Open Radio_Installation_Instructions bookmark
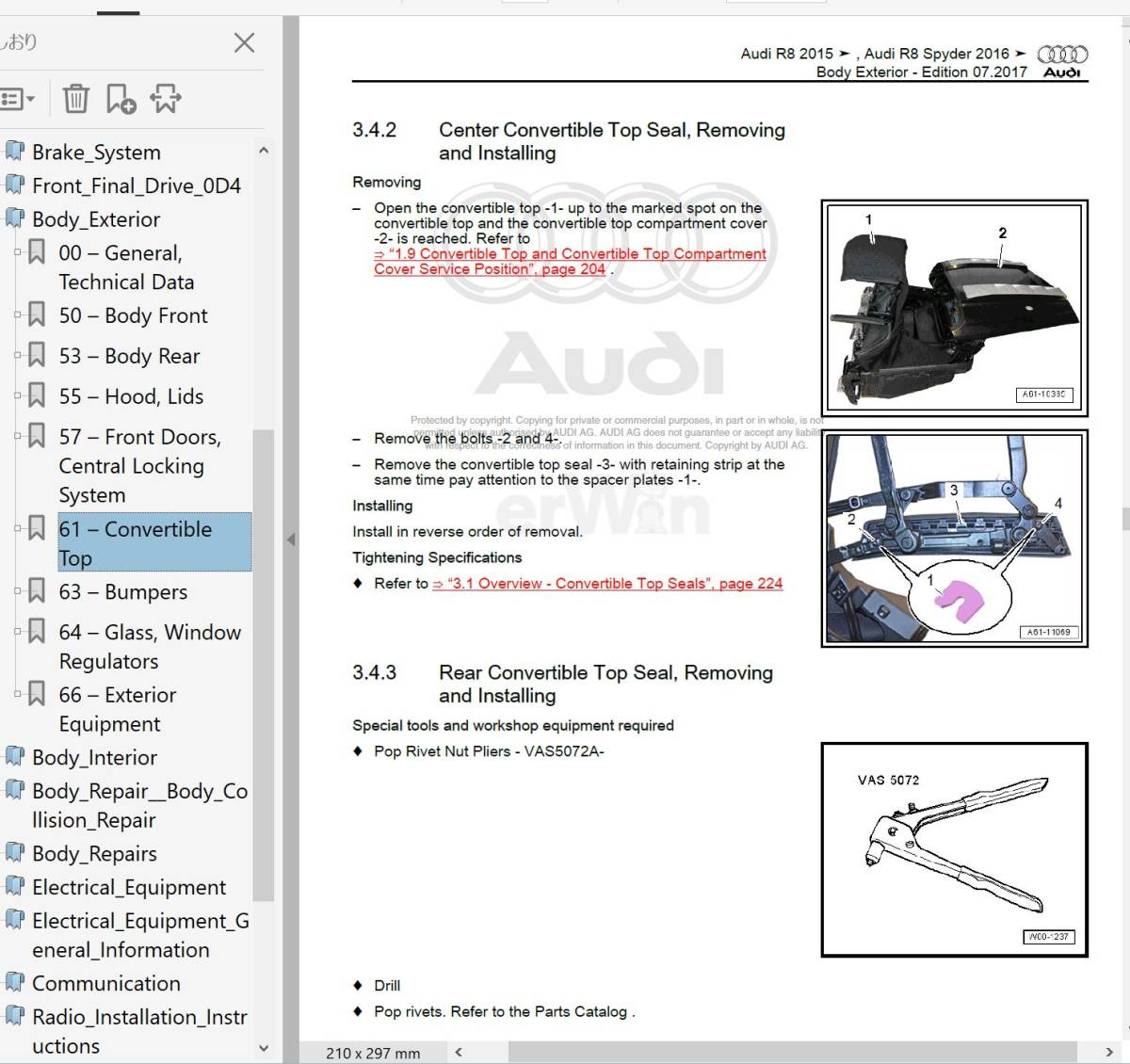 point(140,1031)
